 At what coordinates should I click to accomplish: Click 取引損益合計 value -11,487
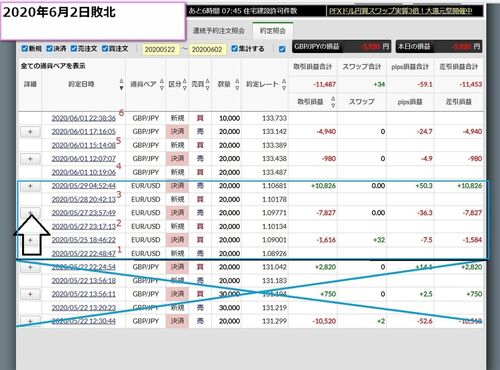click(x=324, y=85)
